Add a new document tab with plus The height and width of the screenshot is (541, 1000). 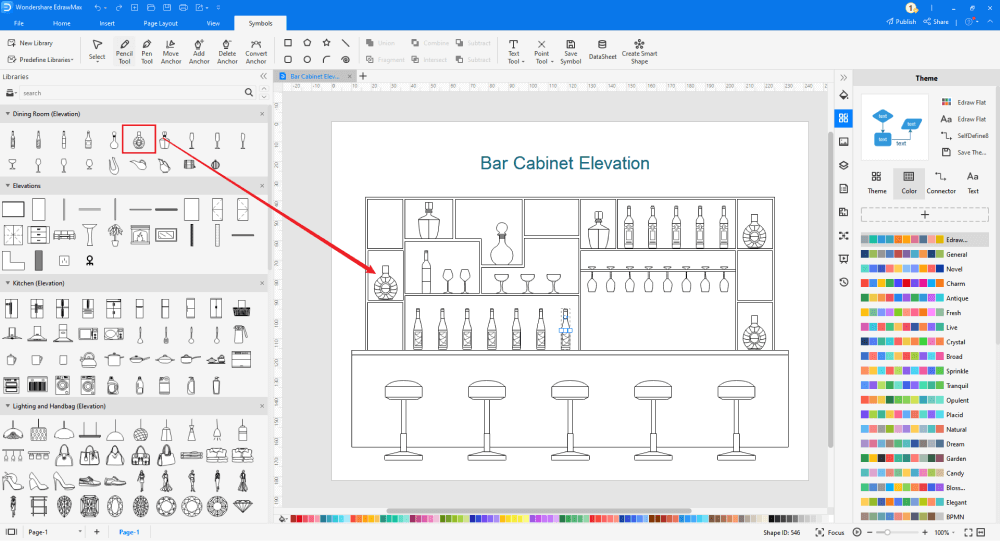click(x=364, y=76)
